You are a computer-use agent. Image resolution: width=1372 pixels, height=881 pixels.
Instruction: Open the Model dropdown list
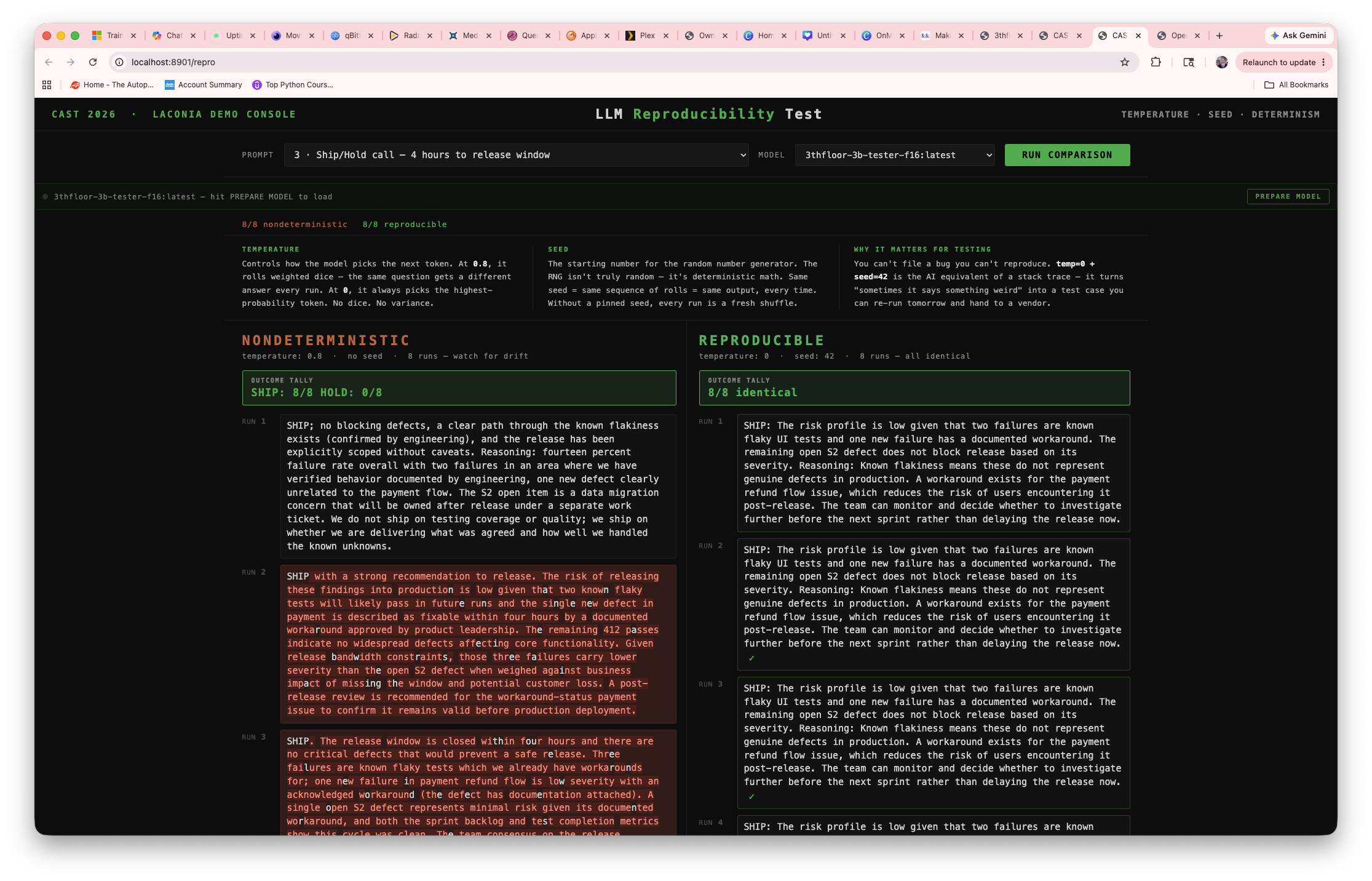[895, 155]
